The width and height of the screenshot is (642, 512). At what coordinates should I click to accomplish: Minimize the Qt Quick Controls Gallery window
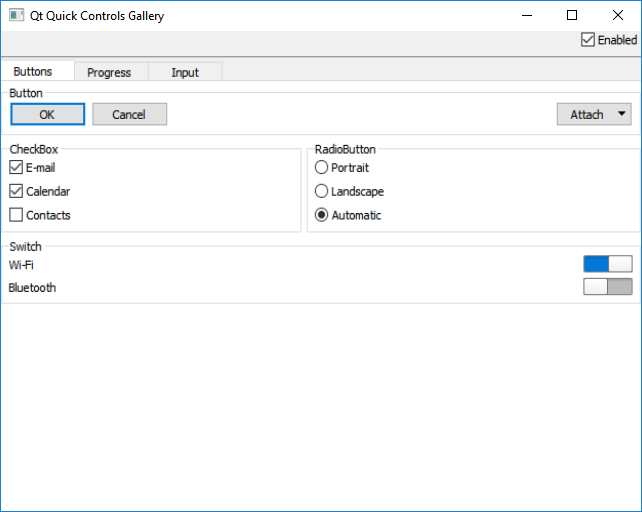(x=526, y=16)
